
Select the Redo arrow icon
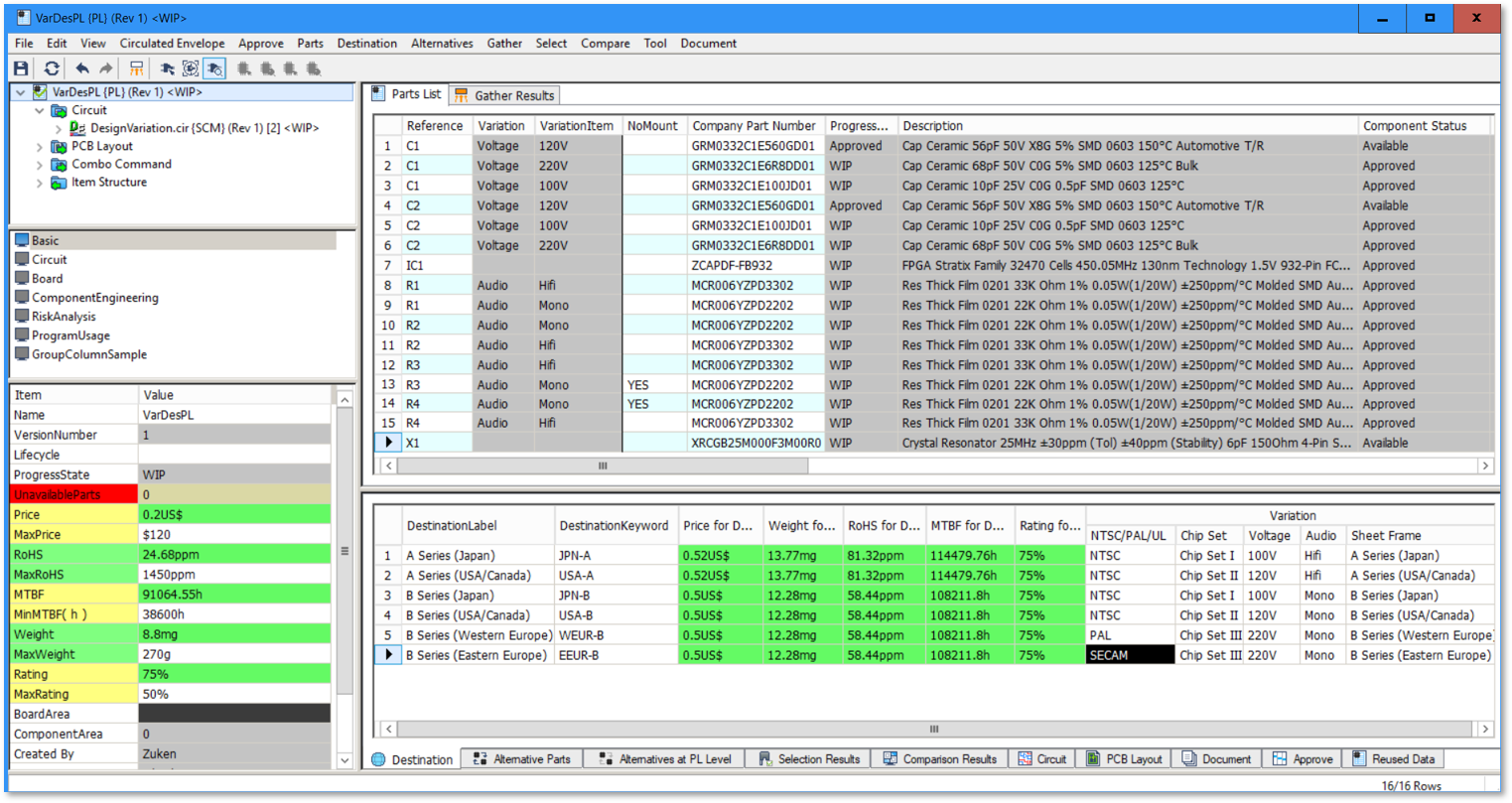click(107, 67)
